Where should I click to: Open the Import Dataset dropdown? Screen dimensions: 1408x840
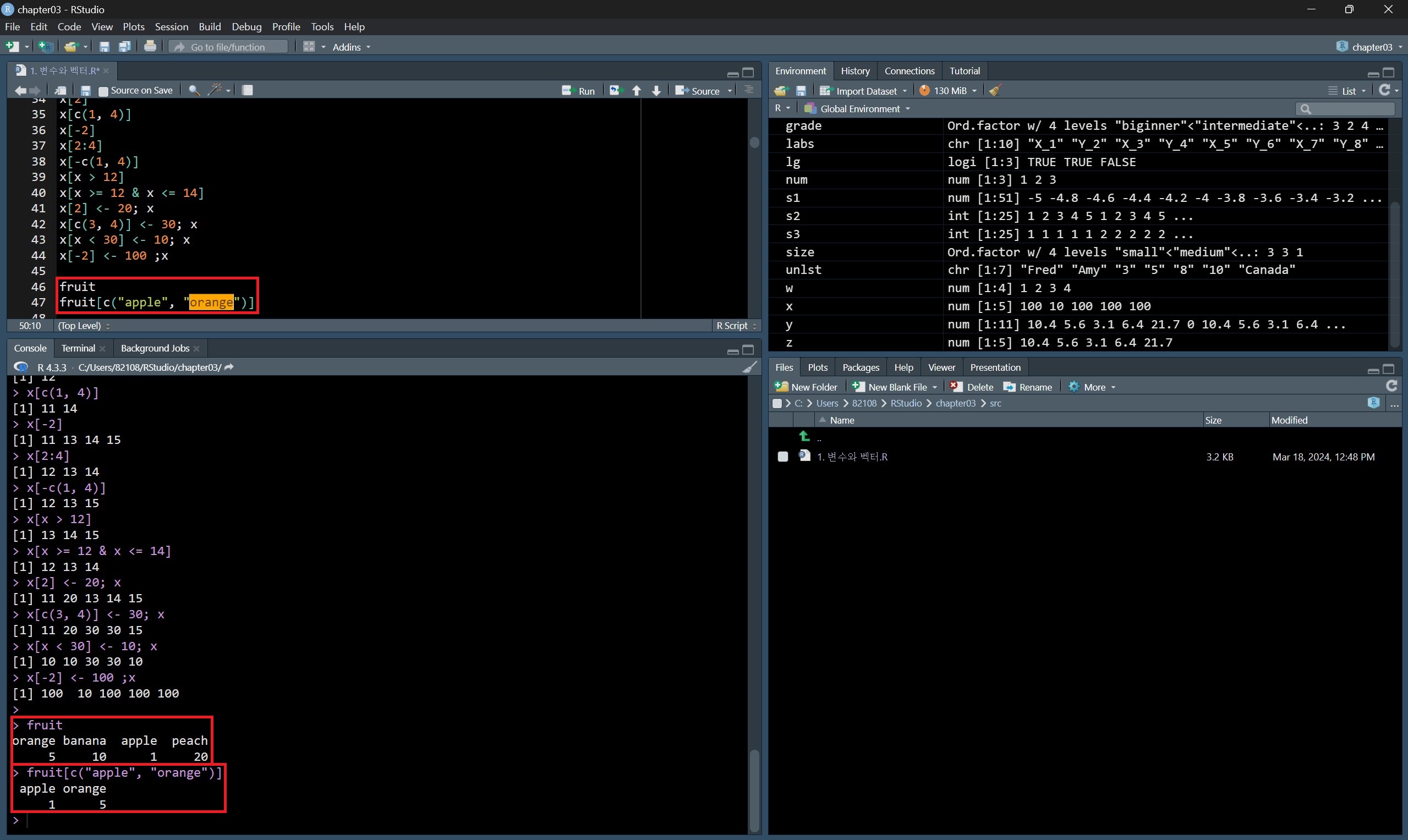865,91
